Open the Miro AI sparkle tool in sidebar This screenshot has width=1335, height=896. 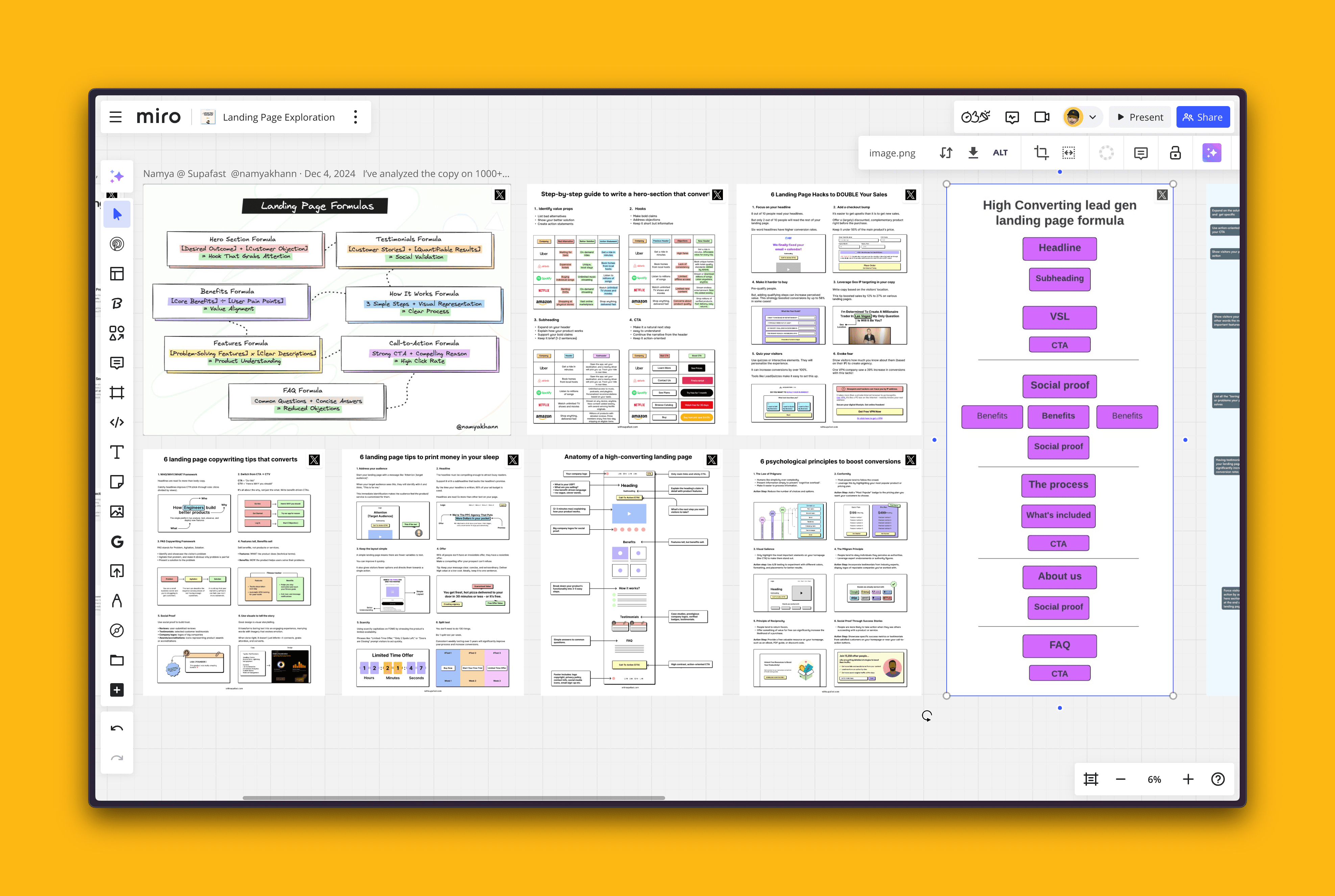coord(117,177)
